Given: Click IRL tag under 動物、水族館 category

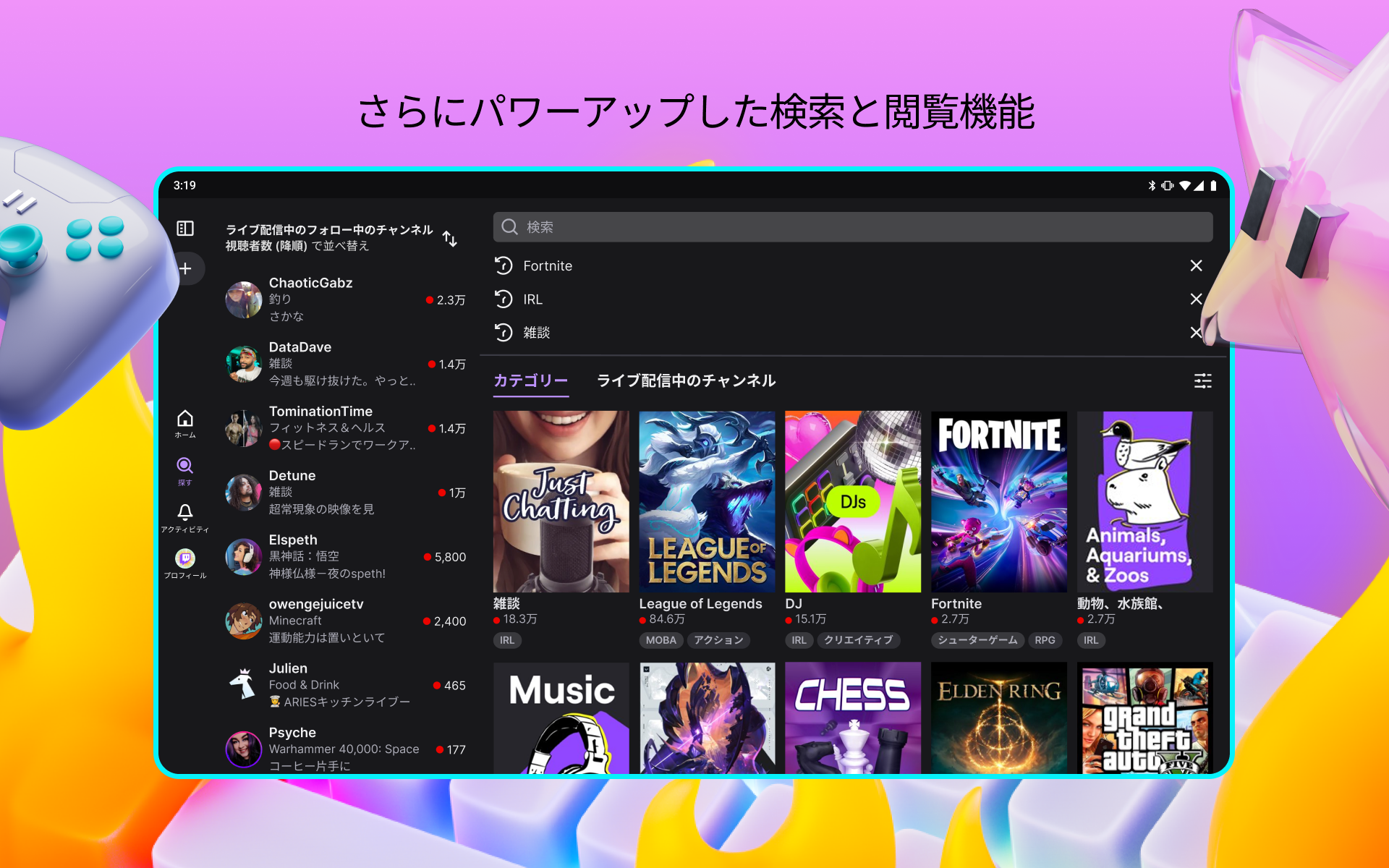Looking at the screenshot, I should 1091,640.
